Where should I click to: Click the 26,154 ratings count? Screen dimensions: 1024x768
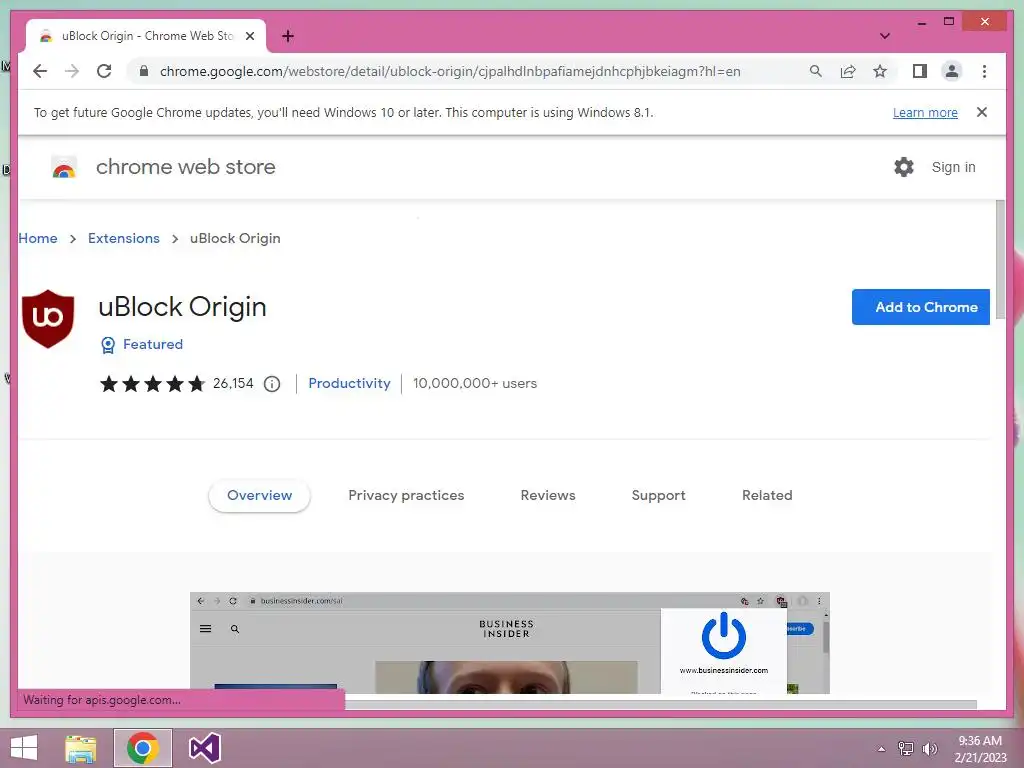[x=233, y=383]
